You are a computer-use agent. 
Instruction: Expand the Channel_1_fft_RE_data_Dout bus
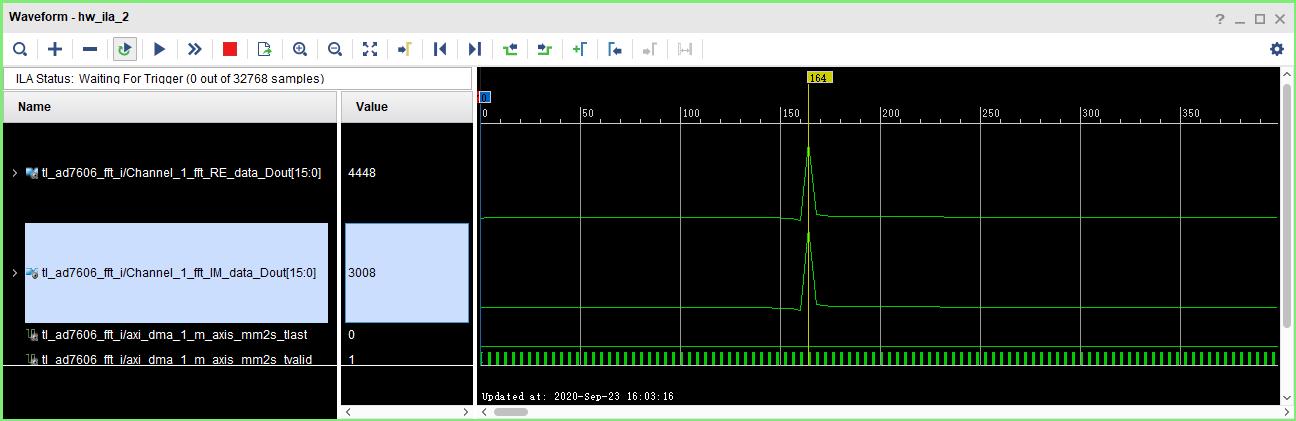tap(15, 173)
